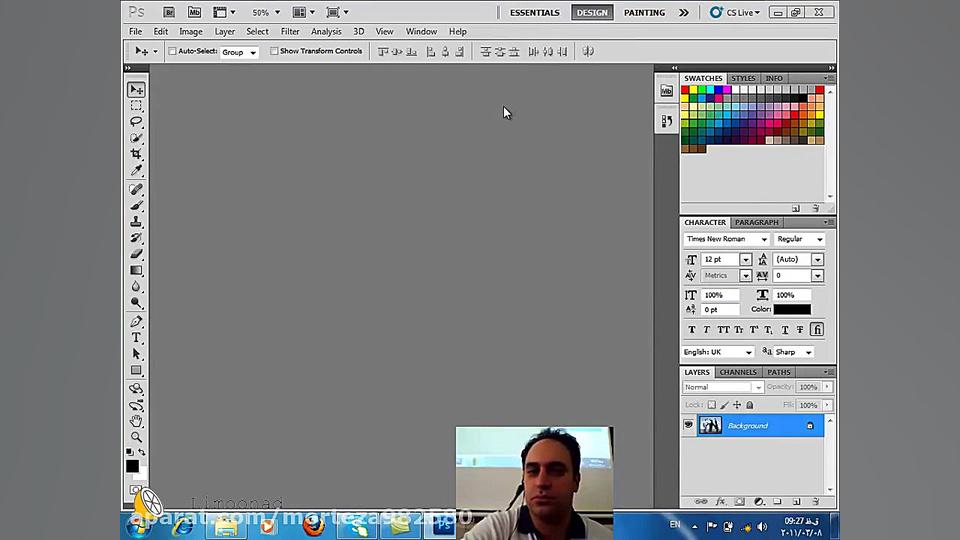Select the Rectangle shape tool
This screenshot has height=540, width=960.
click(136, 370)
